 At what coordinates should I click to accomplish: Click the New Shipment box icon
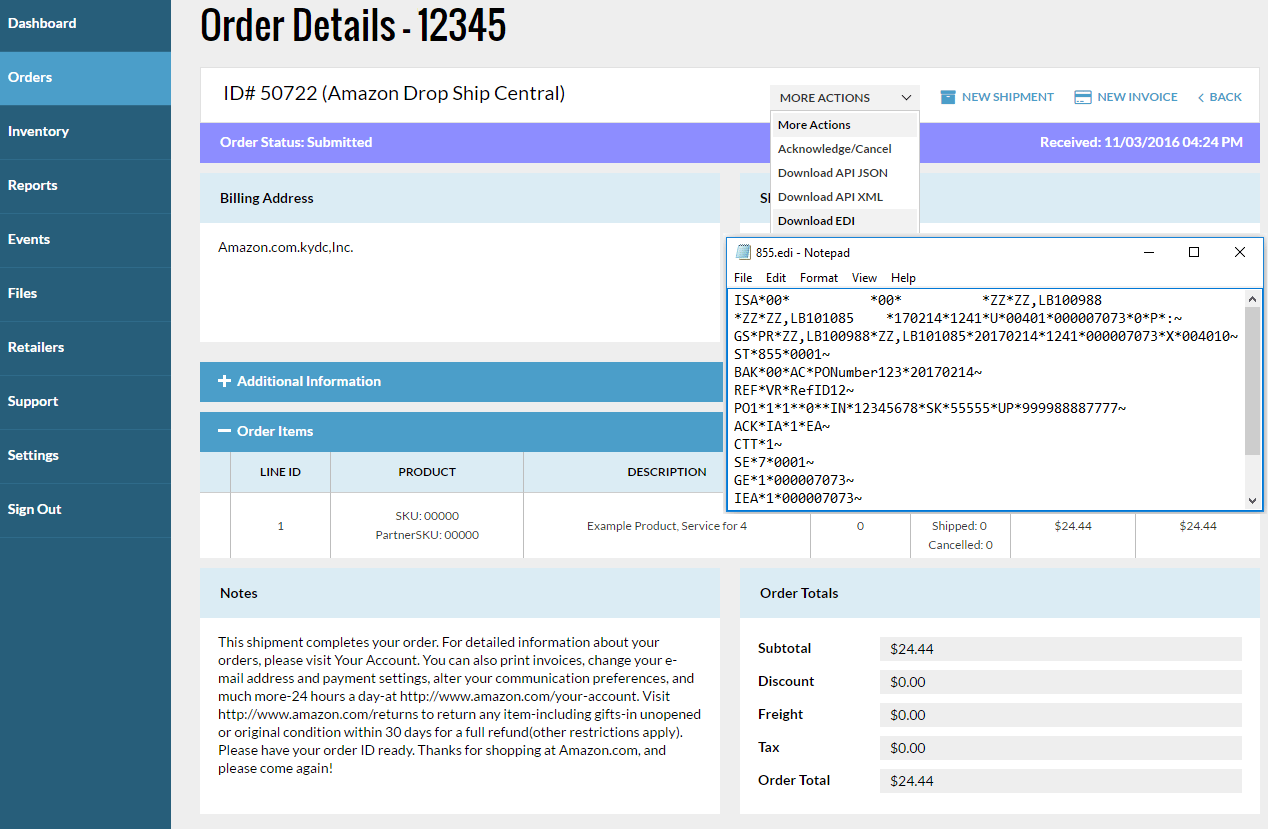click(x=948, y=97)
